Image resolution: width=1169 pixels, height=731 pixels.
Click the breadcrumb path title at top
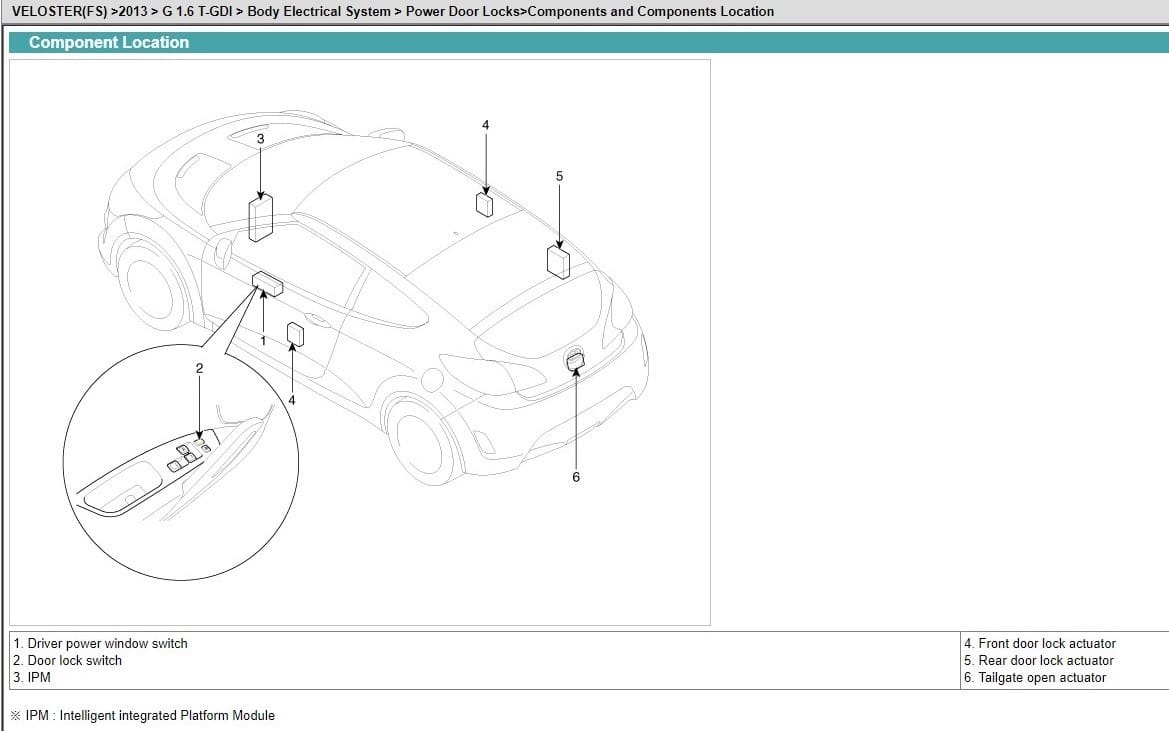click(x=393, y=11)
